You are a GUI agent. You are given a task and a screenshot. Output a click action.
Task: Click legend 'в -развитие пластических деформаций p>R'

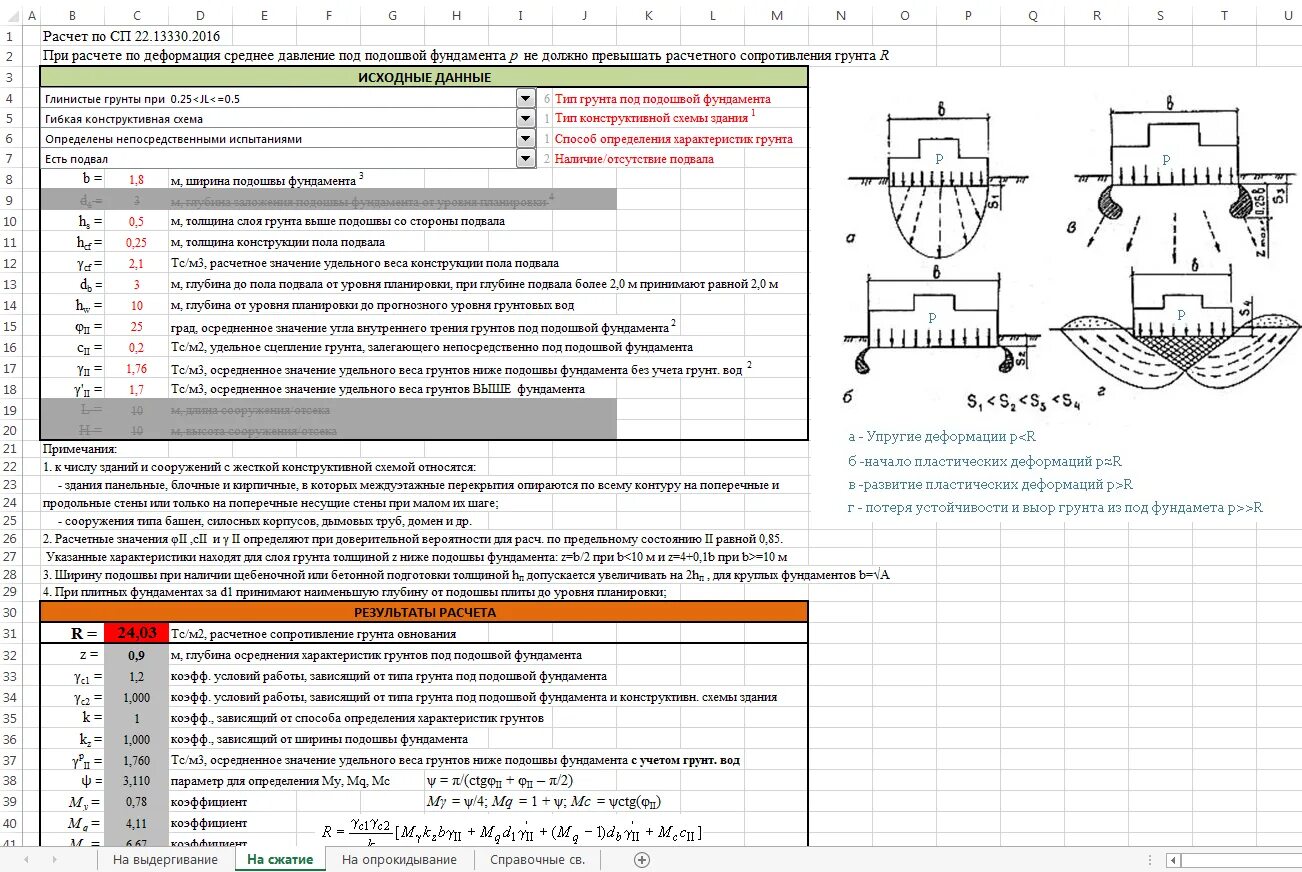point(990,484)
